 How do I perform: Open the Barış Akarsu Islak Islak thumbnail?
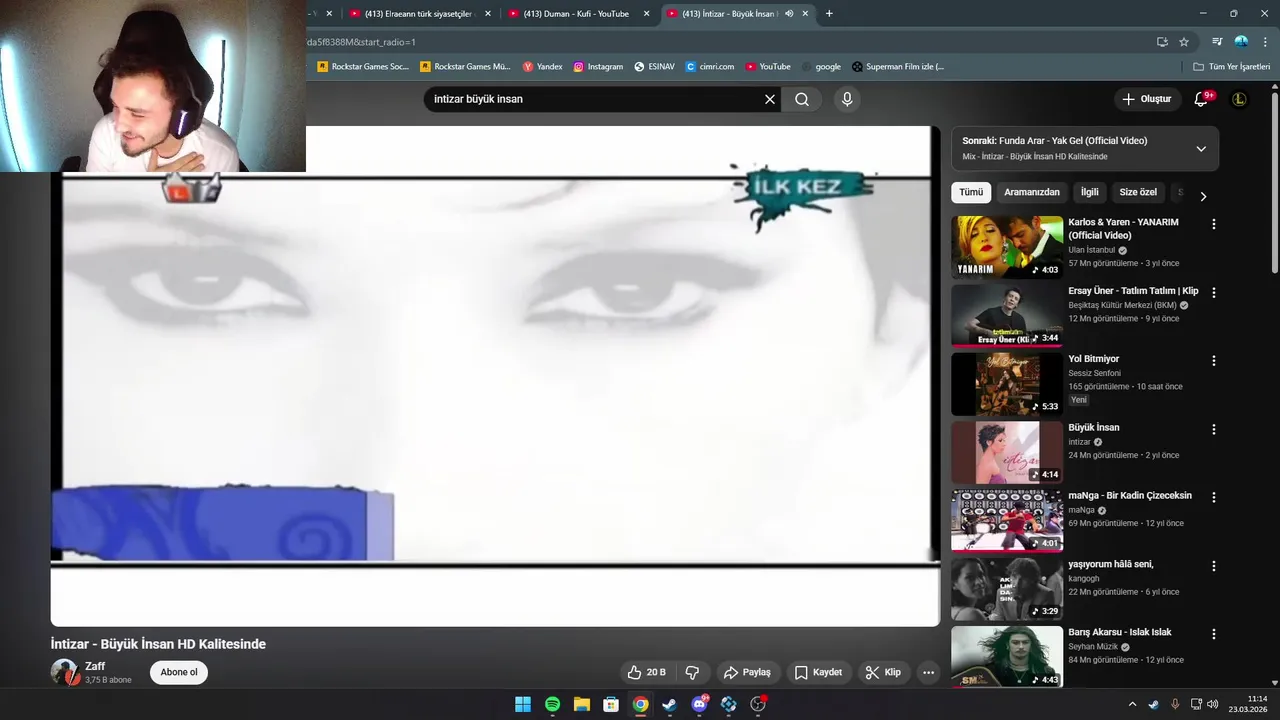[x=1007, y=657]
